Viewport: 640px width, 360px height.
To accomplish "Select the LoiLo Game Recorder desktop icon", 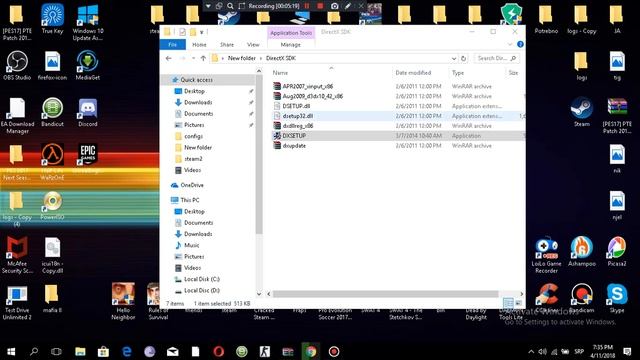I will pos(547,255).
